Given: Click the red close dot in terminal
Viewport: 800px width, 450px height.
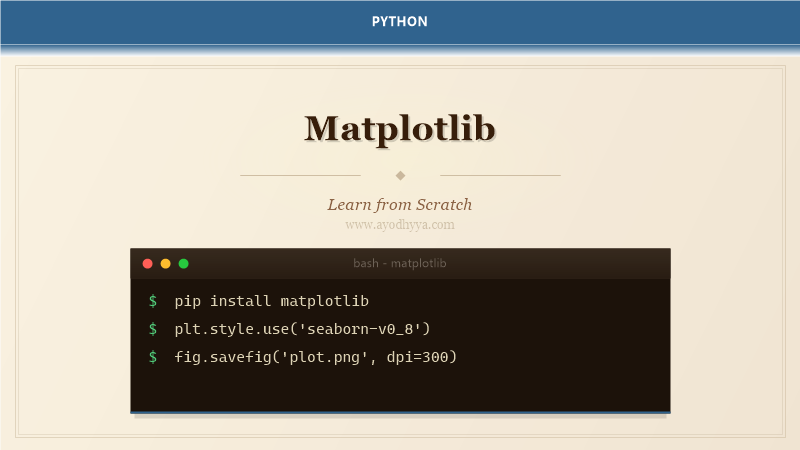Looking at the screenshot, I should 147,263.
